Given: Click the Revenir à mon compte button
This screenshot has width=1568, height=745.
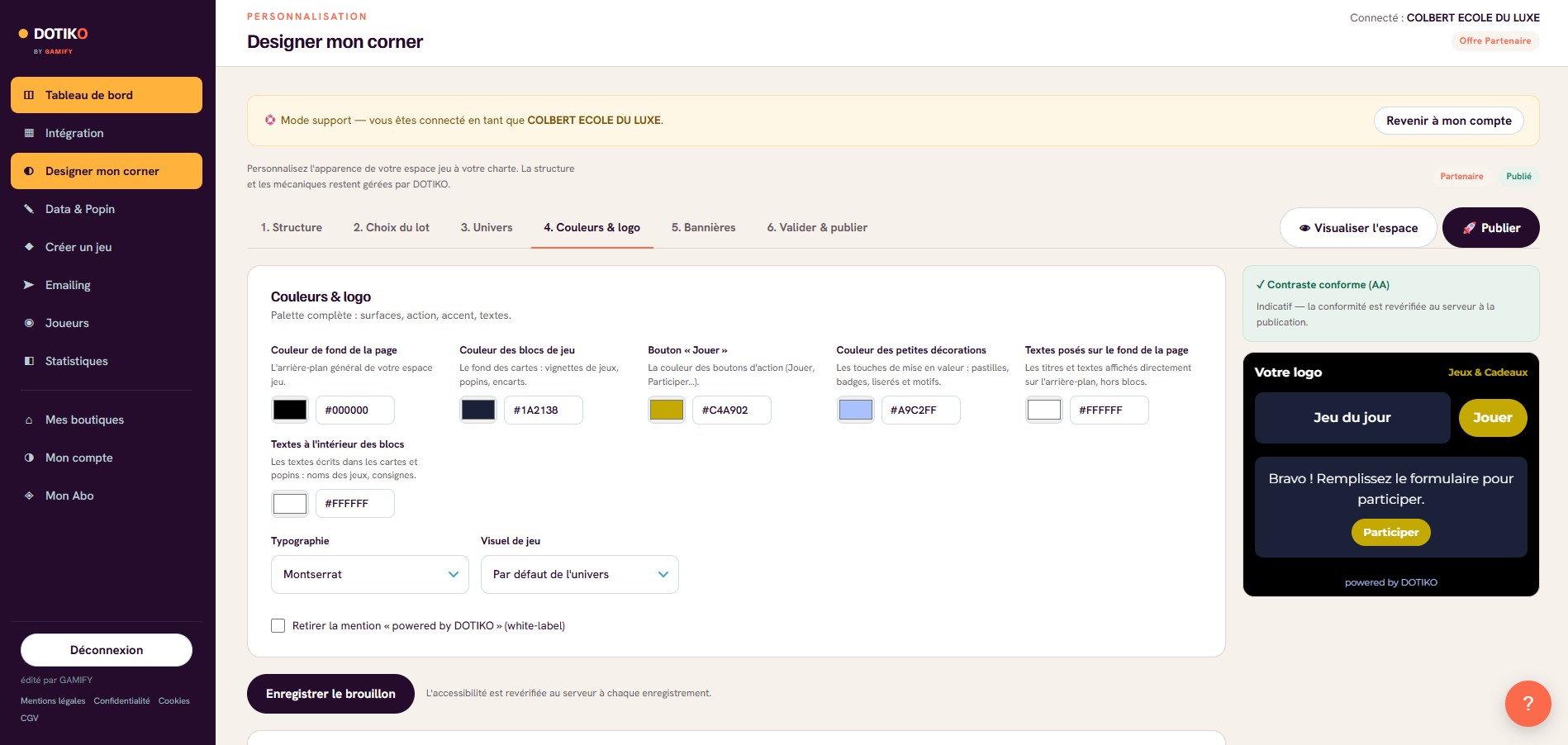Looking at the screenshot, I should (x=1449, y=121).
